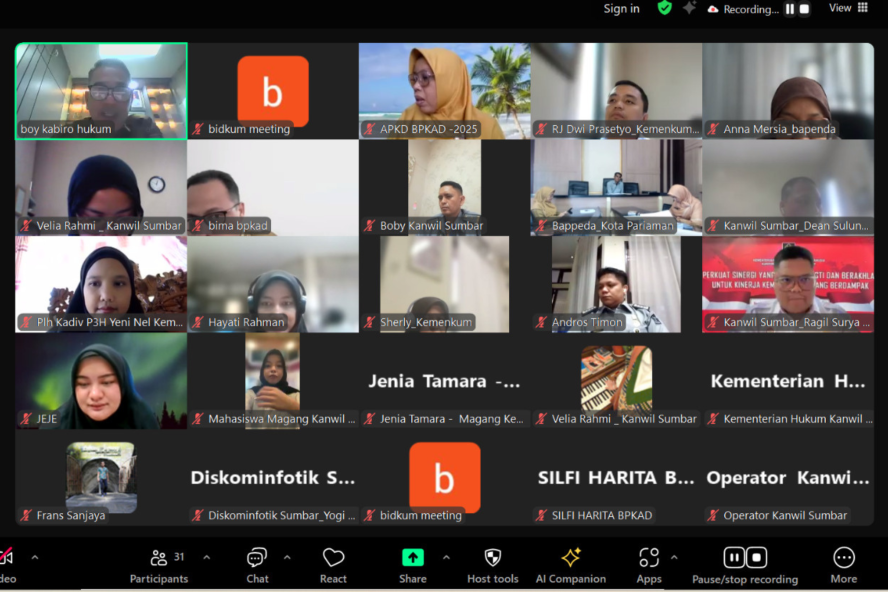Stop recording using the top bar button
Screen dimensions: 888x592
(804, 9)
